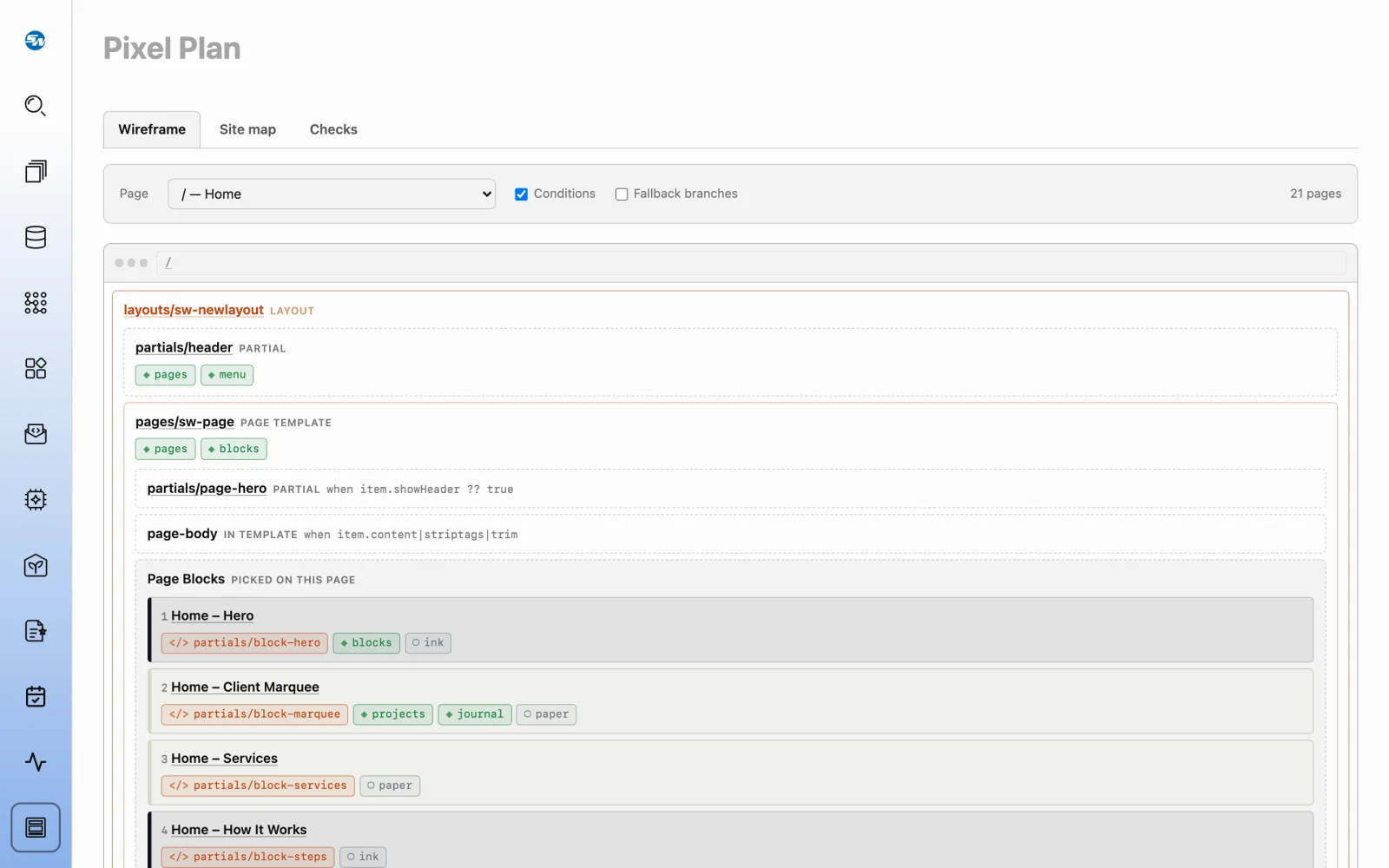Open the partials/header link
Image resolution: width=1389 pixels, height=868 pixels.
coord(184,347)
